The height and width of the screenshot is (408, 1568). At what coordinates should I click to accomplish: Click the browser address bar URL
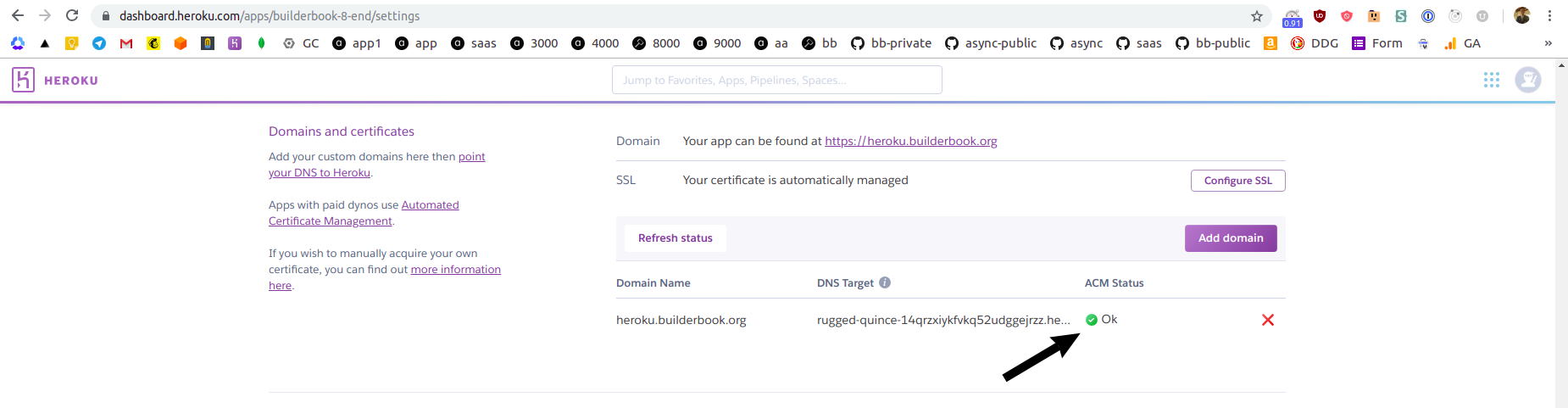(270, 16)
